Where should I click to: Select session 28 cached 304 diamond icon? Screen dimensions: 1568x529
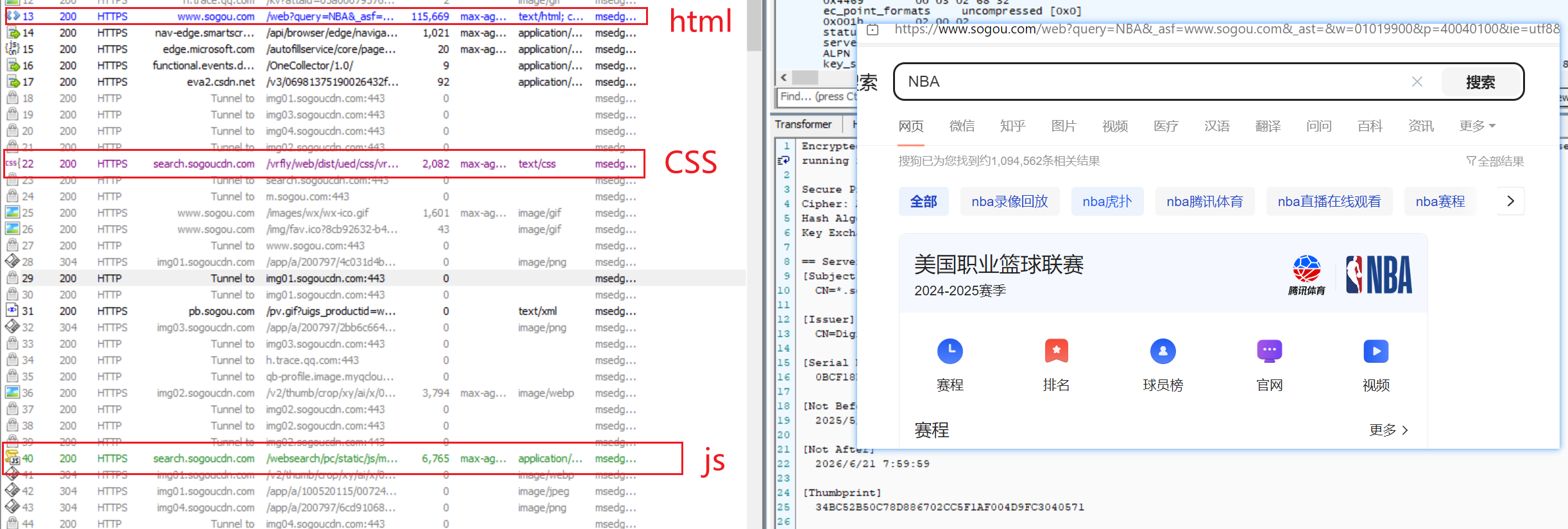pyautogui.click(x=13, y=262)
